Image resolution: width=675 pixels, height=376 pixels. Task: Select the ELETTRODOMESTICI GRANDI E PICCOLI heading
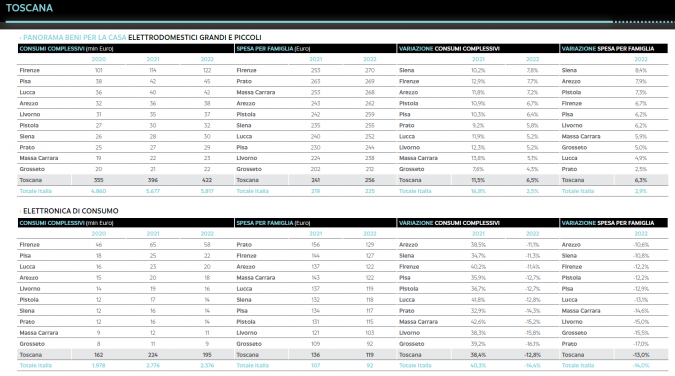pos(195,37)
